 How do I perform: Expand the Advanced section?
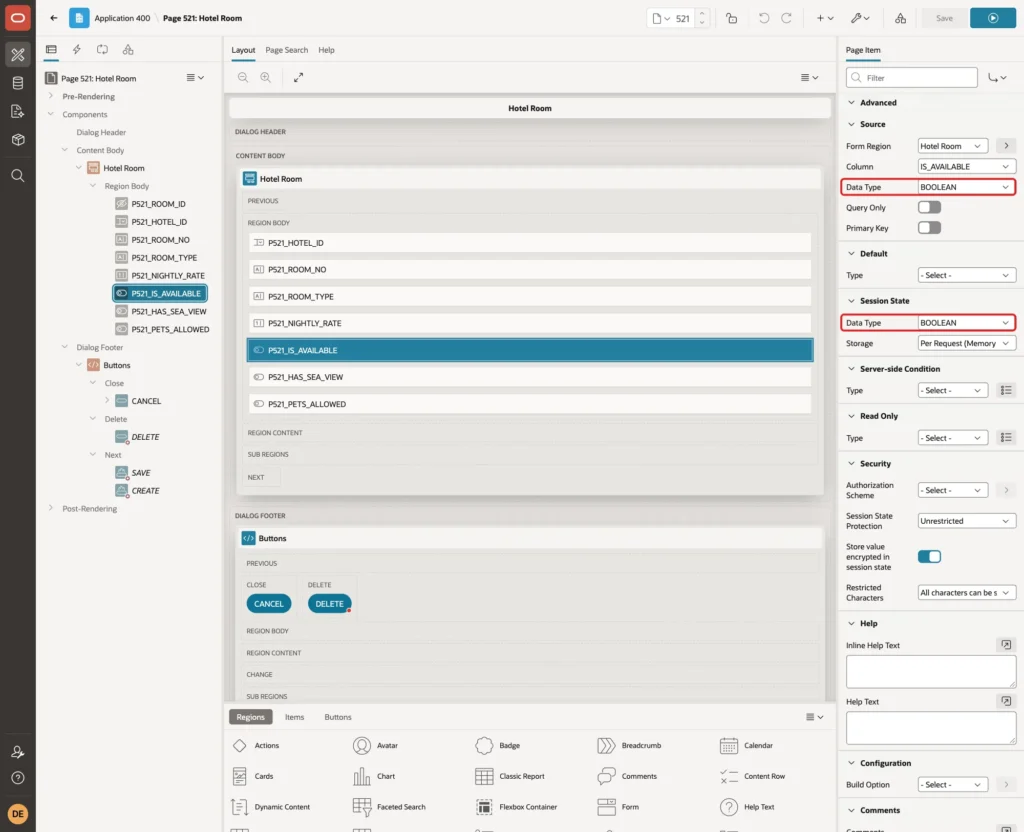click(851, 103)
